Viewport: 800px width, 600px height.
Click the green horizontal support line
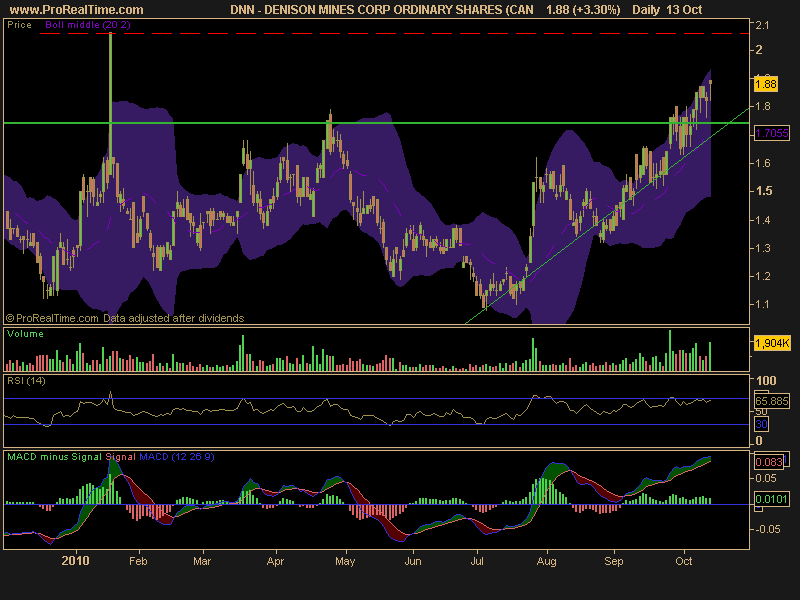(x=377, y=123)
